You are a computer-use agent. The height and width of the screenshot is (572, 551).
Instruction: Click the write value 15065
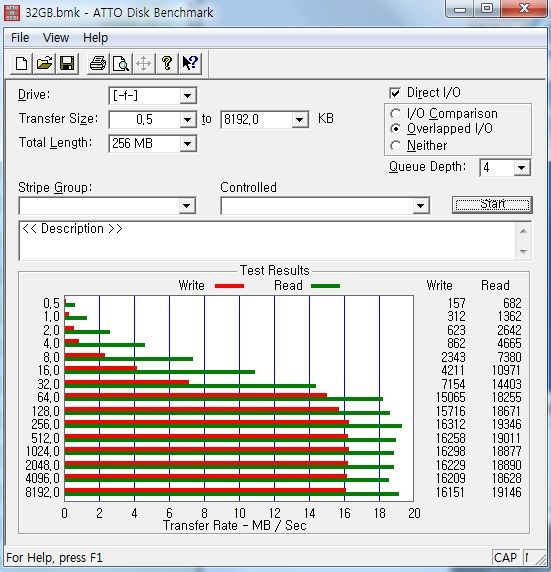tap(451, 397)
